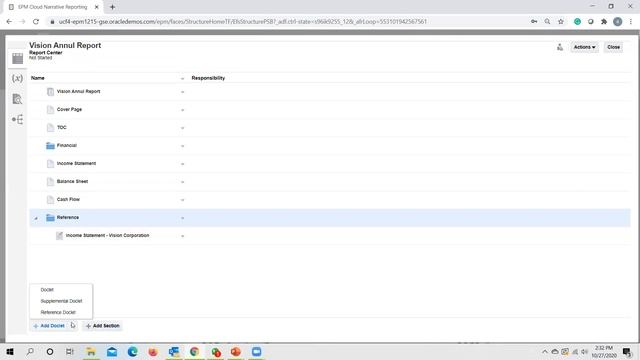640x360 pixels.
Task: Open a new browser tab
Action: point(112,7)
